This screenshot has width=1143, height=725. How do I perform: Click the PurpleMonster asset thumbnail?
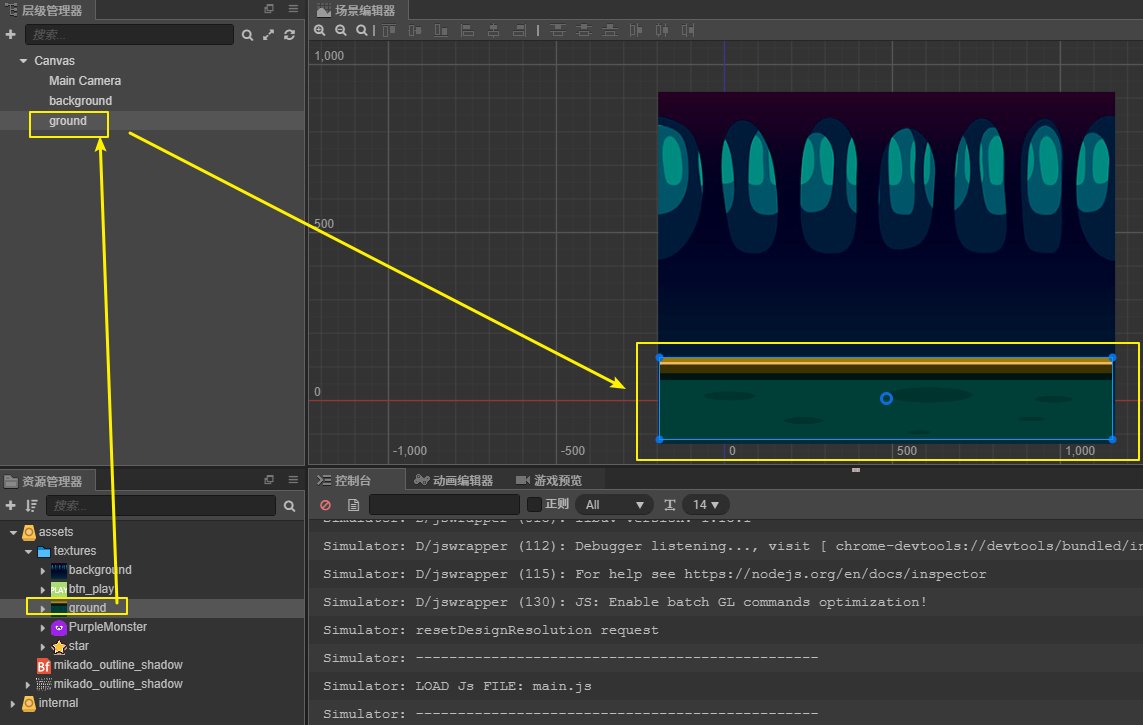(x=59, y=627)
